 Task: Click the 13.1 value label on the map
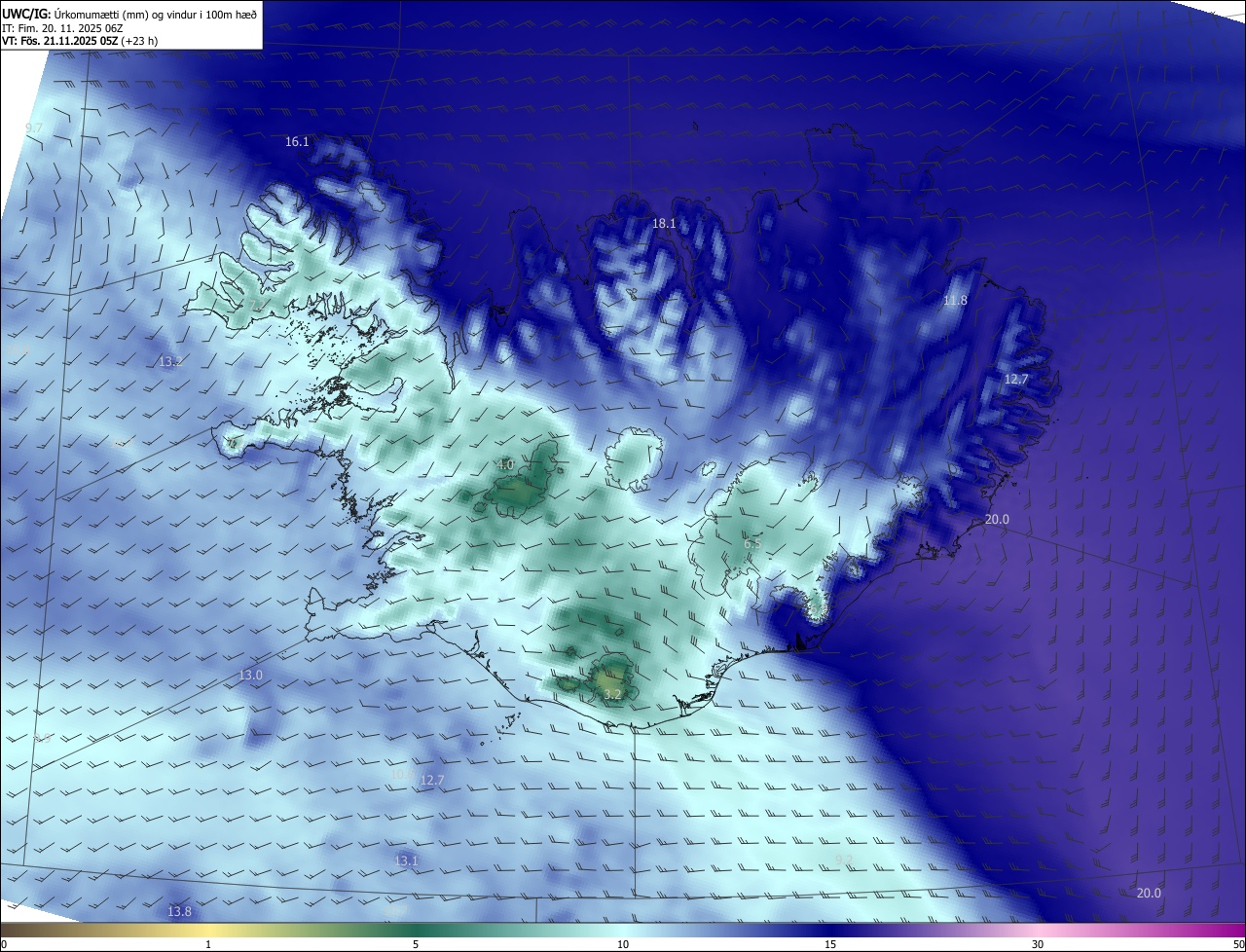pos(407,861)
